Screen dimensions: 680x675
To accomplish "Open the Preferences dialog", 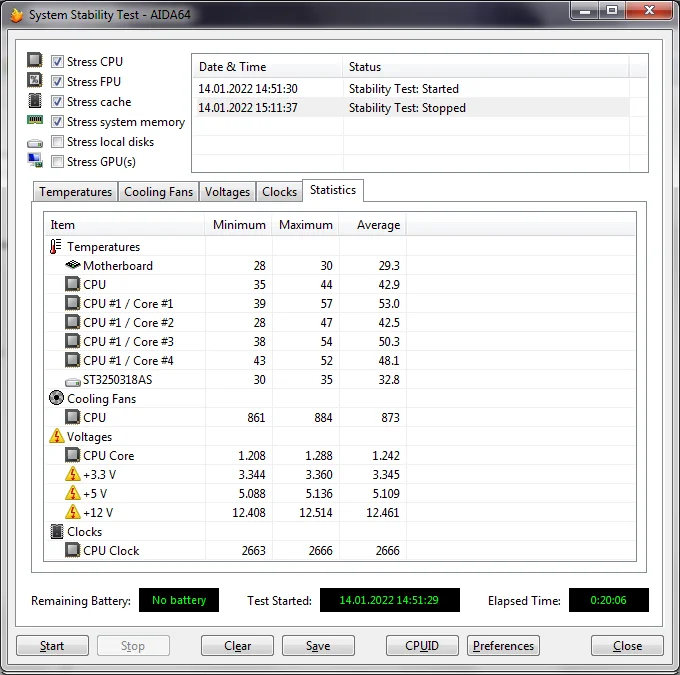I will tap(503, 646).
